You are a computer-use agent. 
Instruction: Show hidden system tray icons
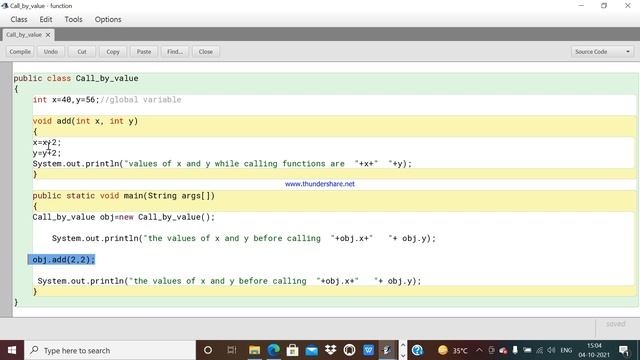click(x=479, y=350)
